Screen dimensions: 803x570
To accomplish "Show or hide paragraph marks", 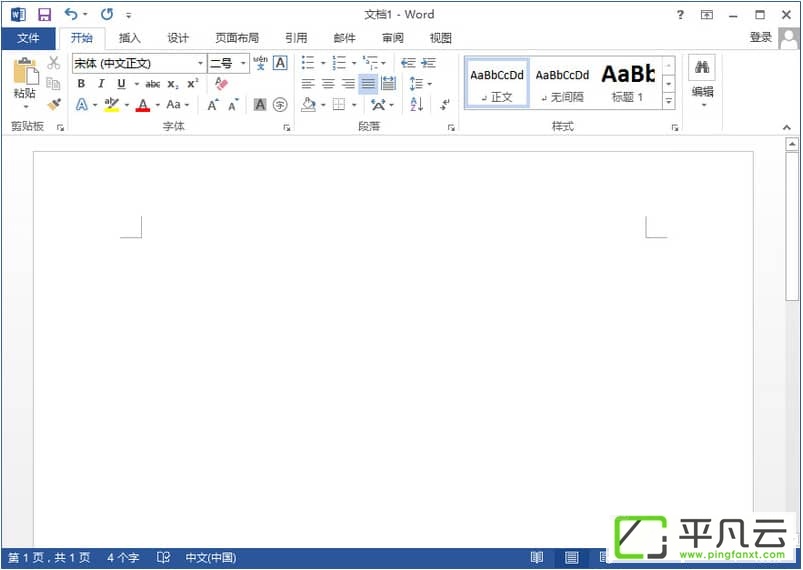I will 445,104.
